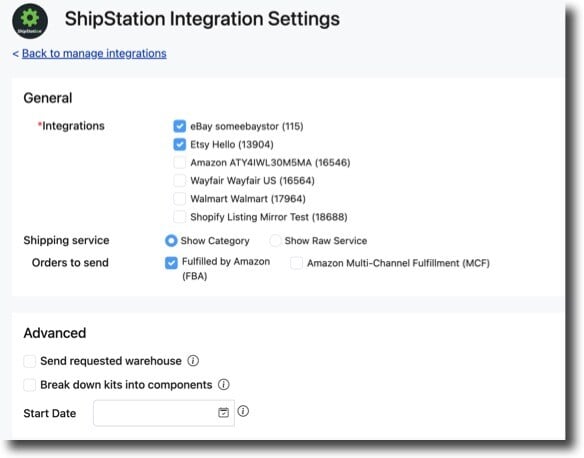584x458 pixels.
Task: Click info icon beside Break down kits
Action: pos(223,384)
